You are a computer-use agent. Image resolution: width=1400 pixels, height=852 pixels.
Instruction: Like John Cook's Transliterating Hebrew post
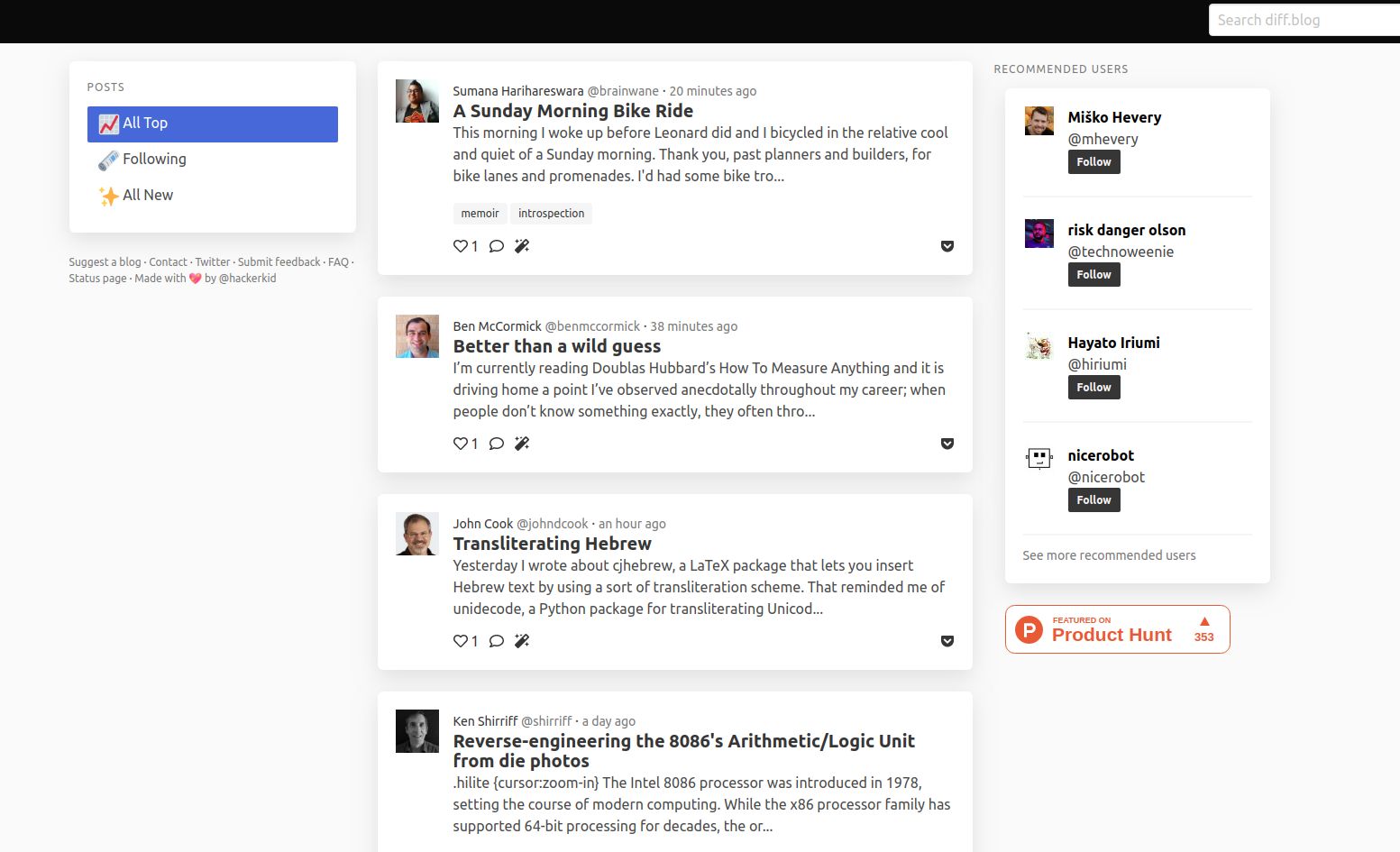click(x=459, y=640)
